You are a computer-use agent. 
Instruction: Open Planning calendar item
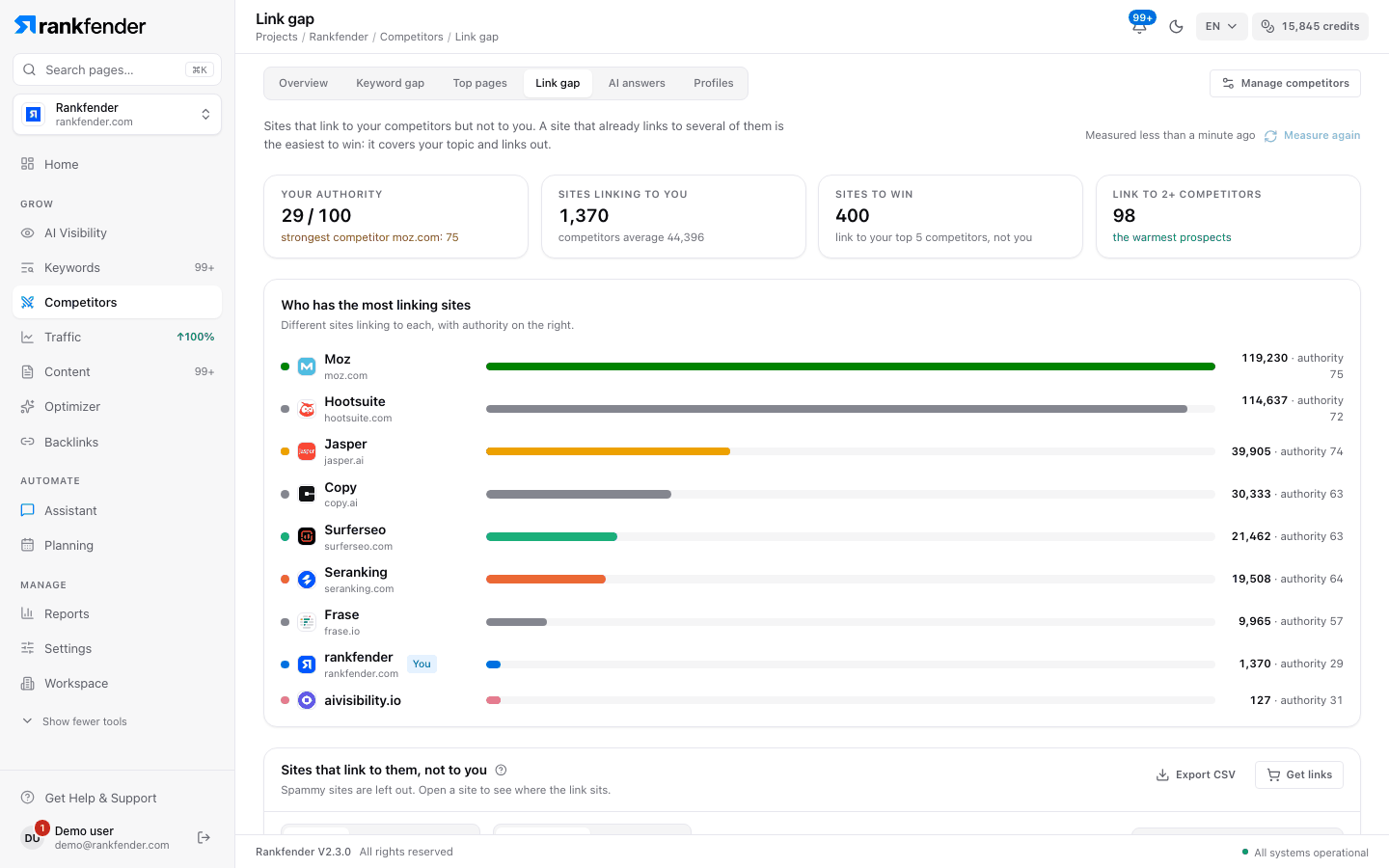pos(117,545)
